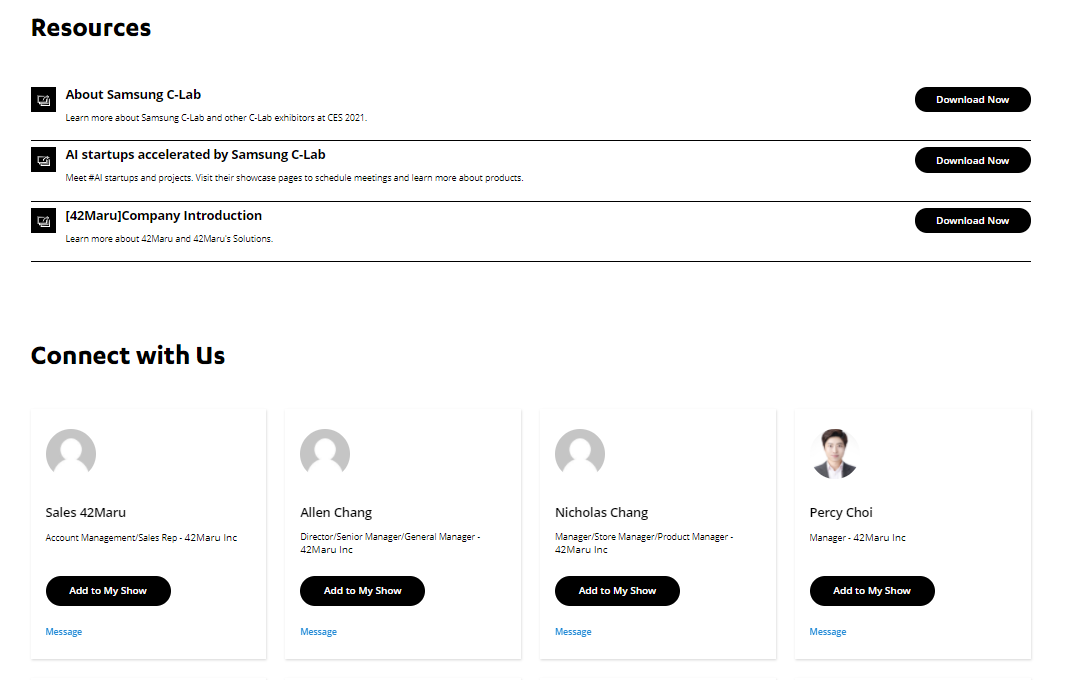
Task: Click the 'Learn more about Samsung C-Lab' description
Action: 216,118
